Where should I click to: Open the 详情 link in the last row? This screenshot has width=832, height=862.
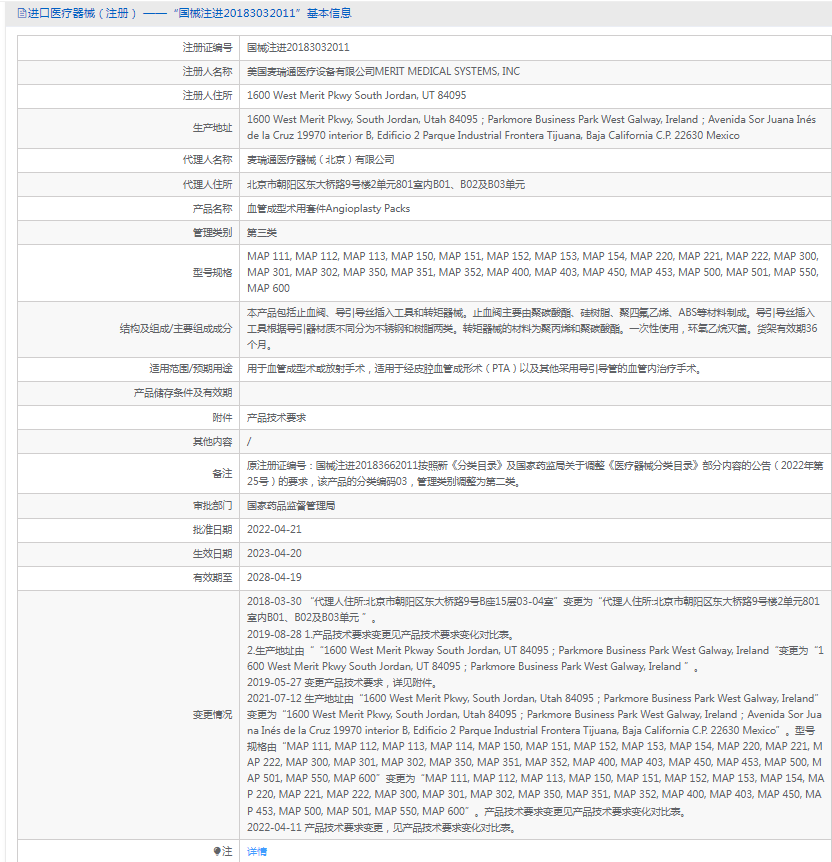(x=257, y=852)
